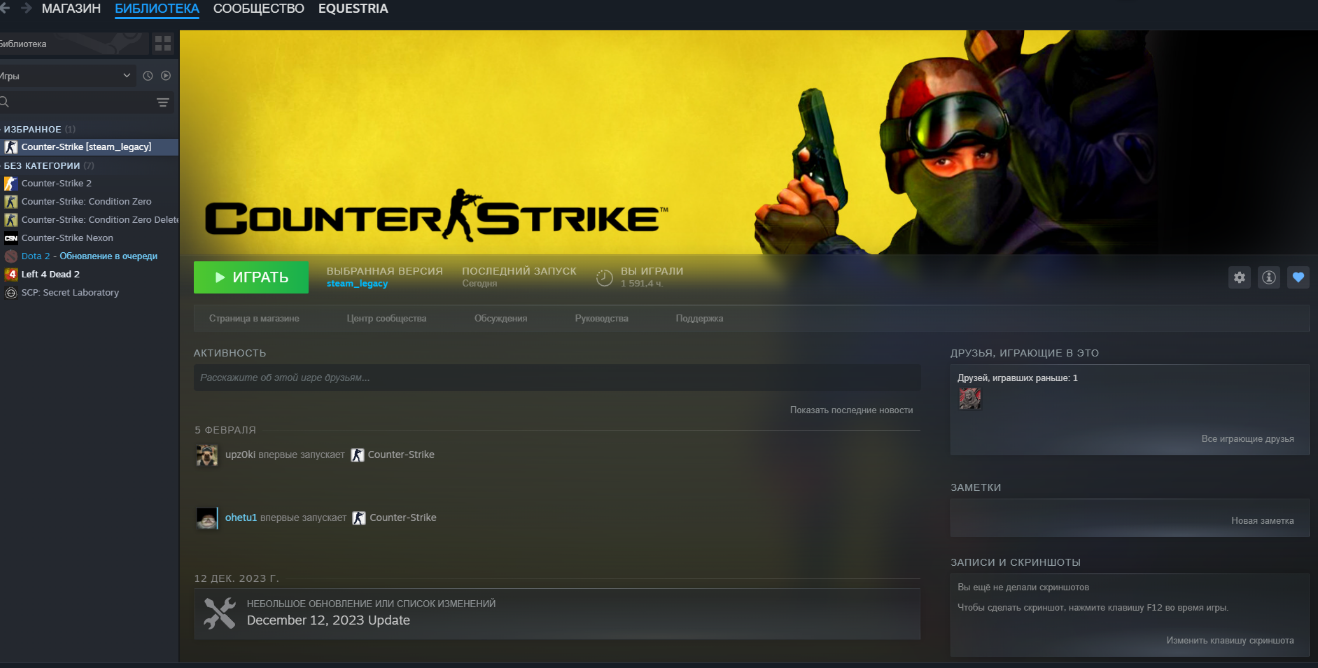Click the game info icon
The width and height of the screenshot is (1318, 668).
coord(1269,278)
